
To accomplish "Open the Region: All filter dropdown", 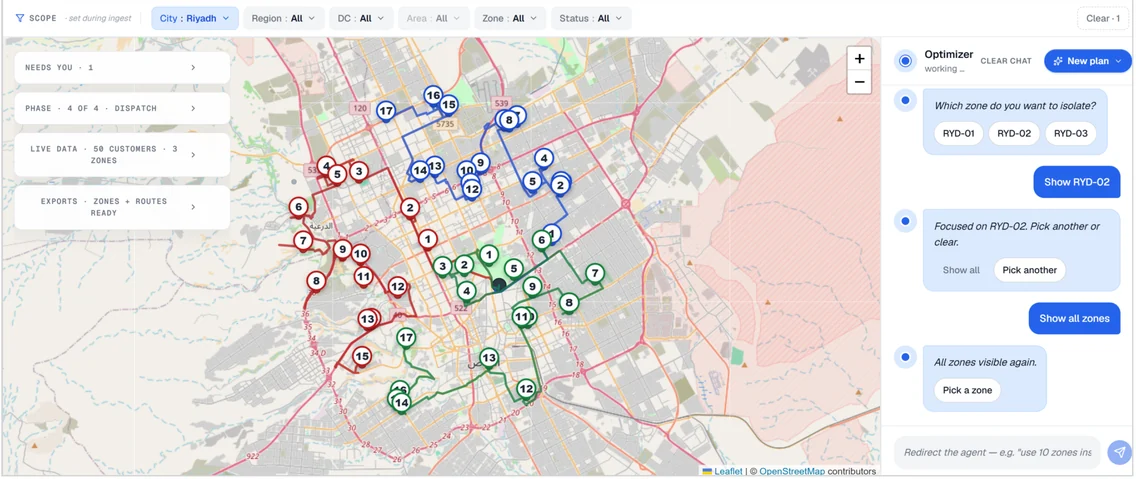I will point(283,18).
